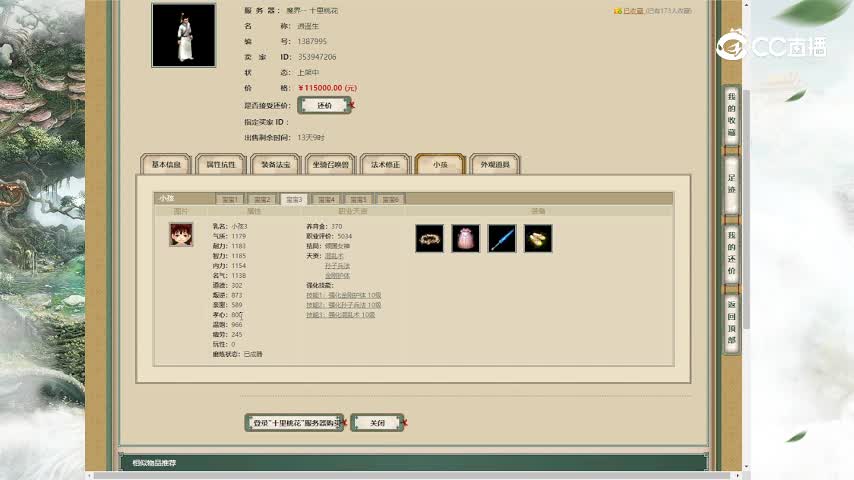Click the child name 小孩3
This screenshot has height=480, width=854.
(240, 227)
